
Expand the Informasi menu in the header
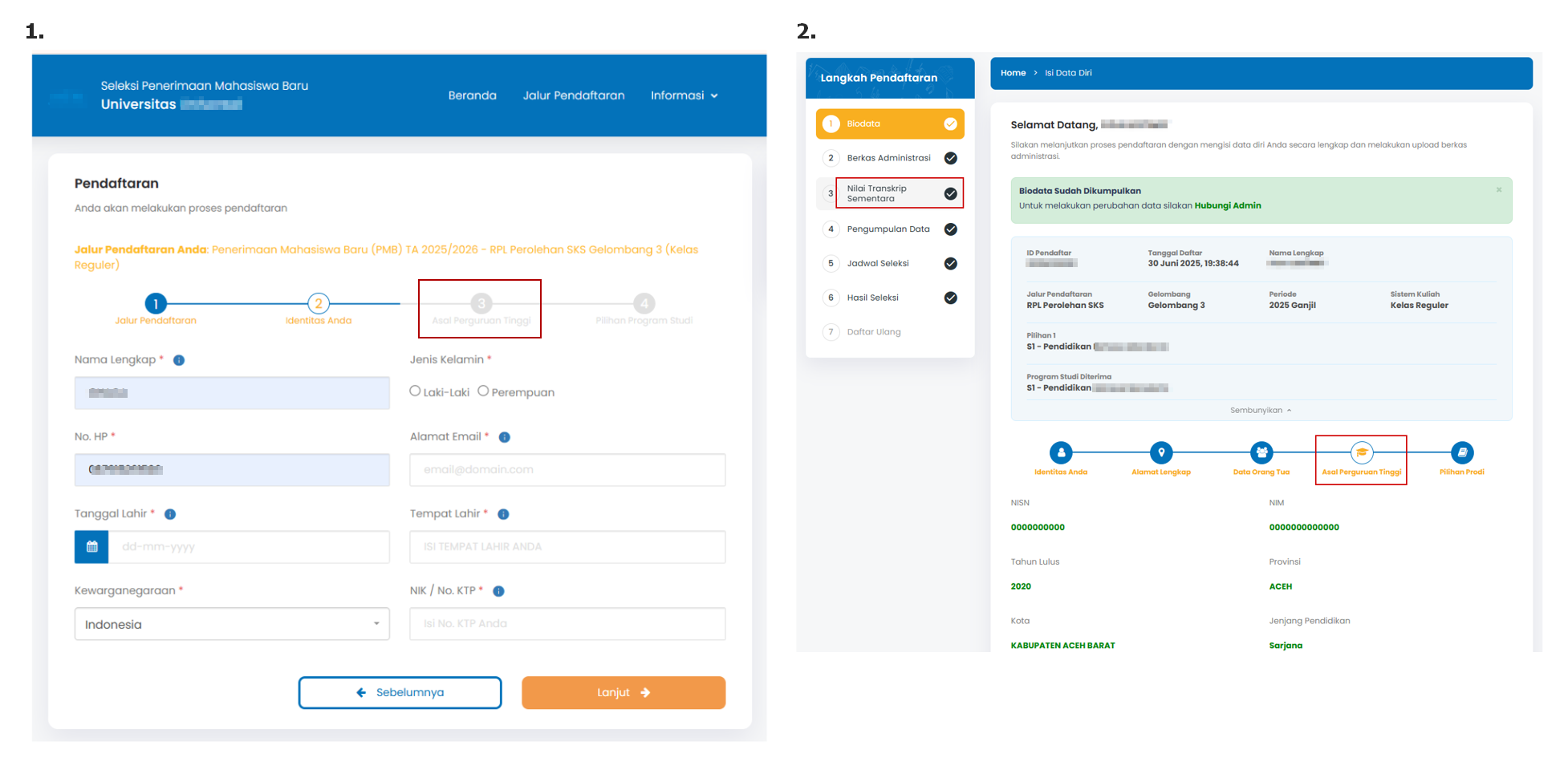tap(684, 95)
